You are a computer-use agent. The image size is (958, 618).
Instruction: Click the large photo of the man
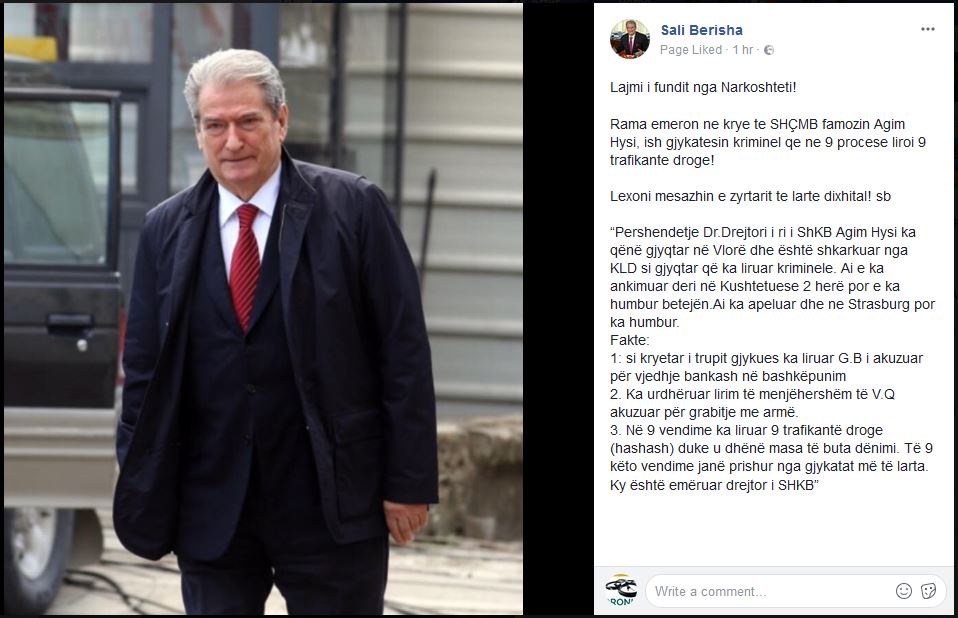(x=263, y=308)
